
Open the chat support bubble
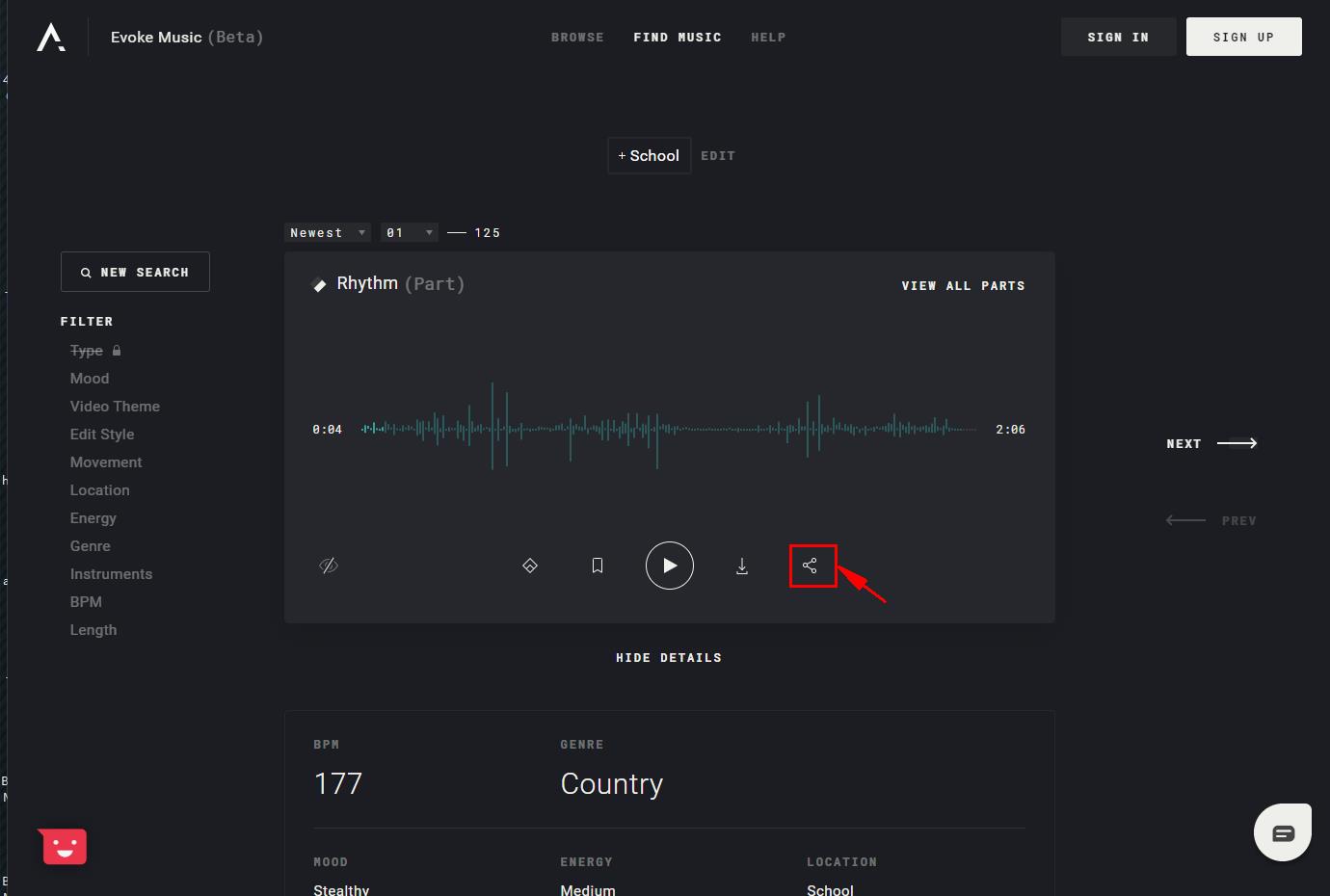coord(1282,832)
